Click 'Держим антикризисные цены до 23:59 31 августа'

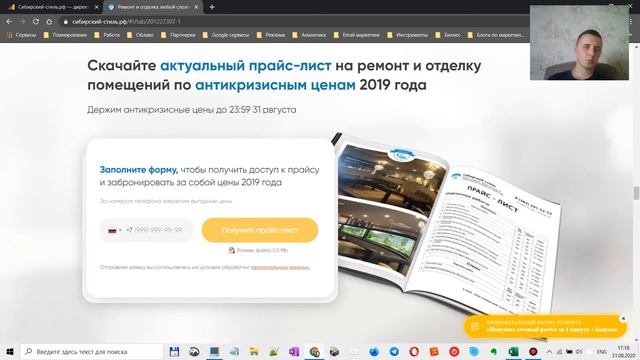(x=191, y=110)
